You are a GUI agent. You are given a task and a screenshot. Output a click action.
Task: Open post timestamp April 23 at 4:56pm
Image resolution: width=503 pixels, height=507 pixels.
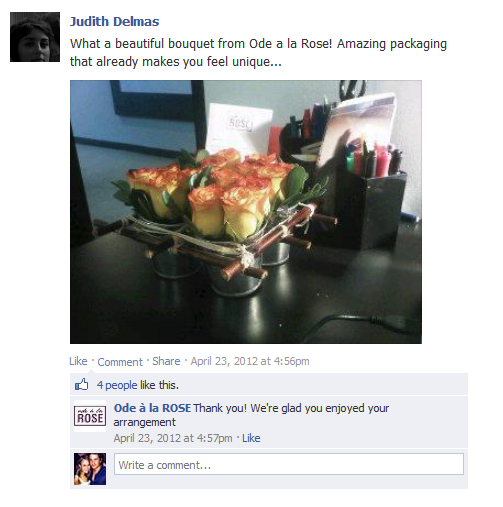pyautogui.click(x=250, y=361)
